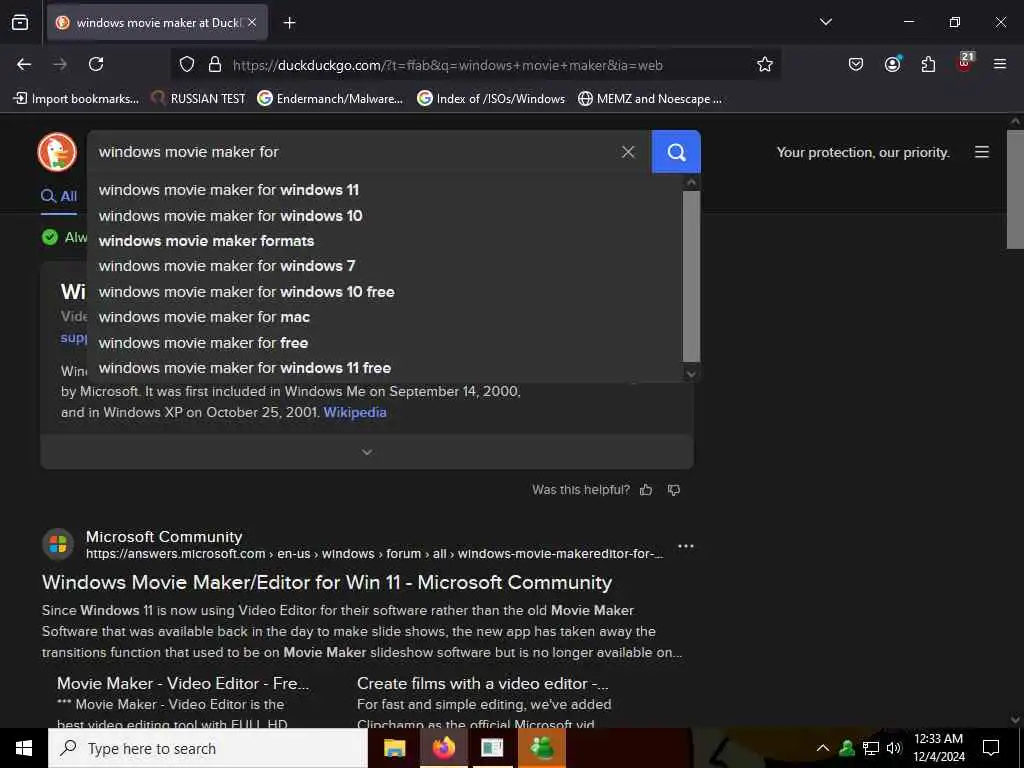Open the Endermanch/Malware bookmark
This screenshot has width=1024, height=768.
tap(330, 99)
